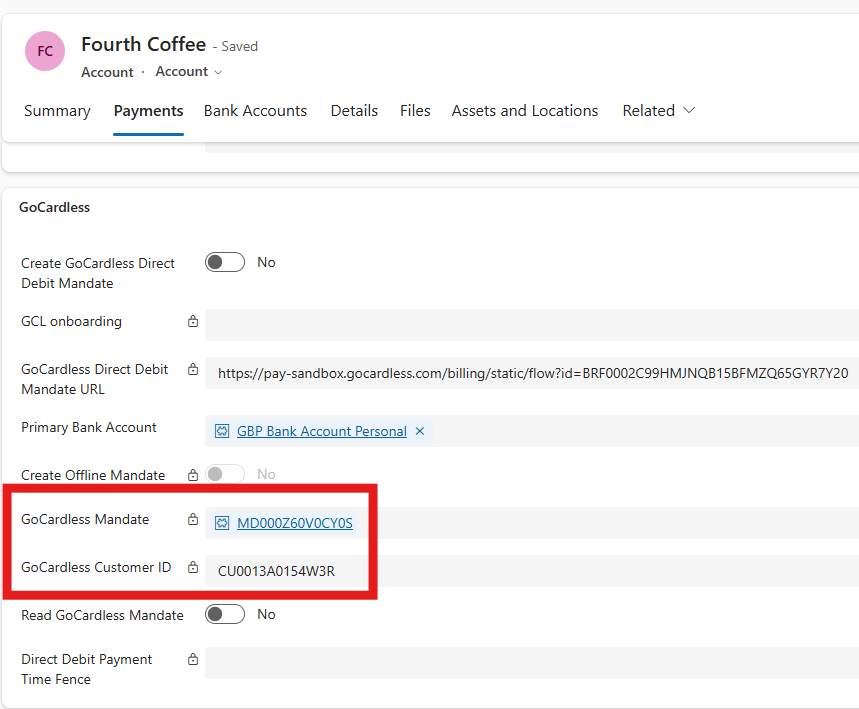Click record icon before GBP Bank Account Personal

tap(222, 431)
